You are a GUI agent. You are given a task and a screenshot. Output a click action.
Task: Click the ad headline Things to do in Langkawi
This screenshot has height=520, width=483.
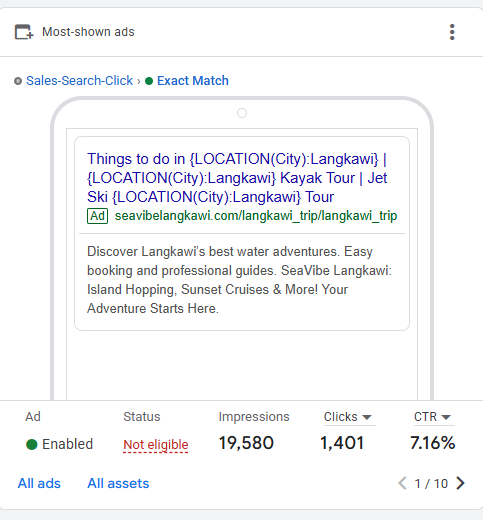tap(237, 178)
